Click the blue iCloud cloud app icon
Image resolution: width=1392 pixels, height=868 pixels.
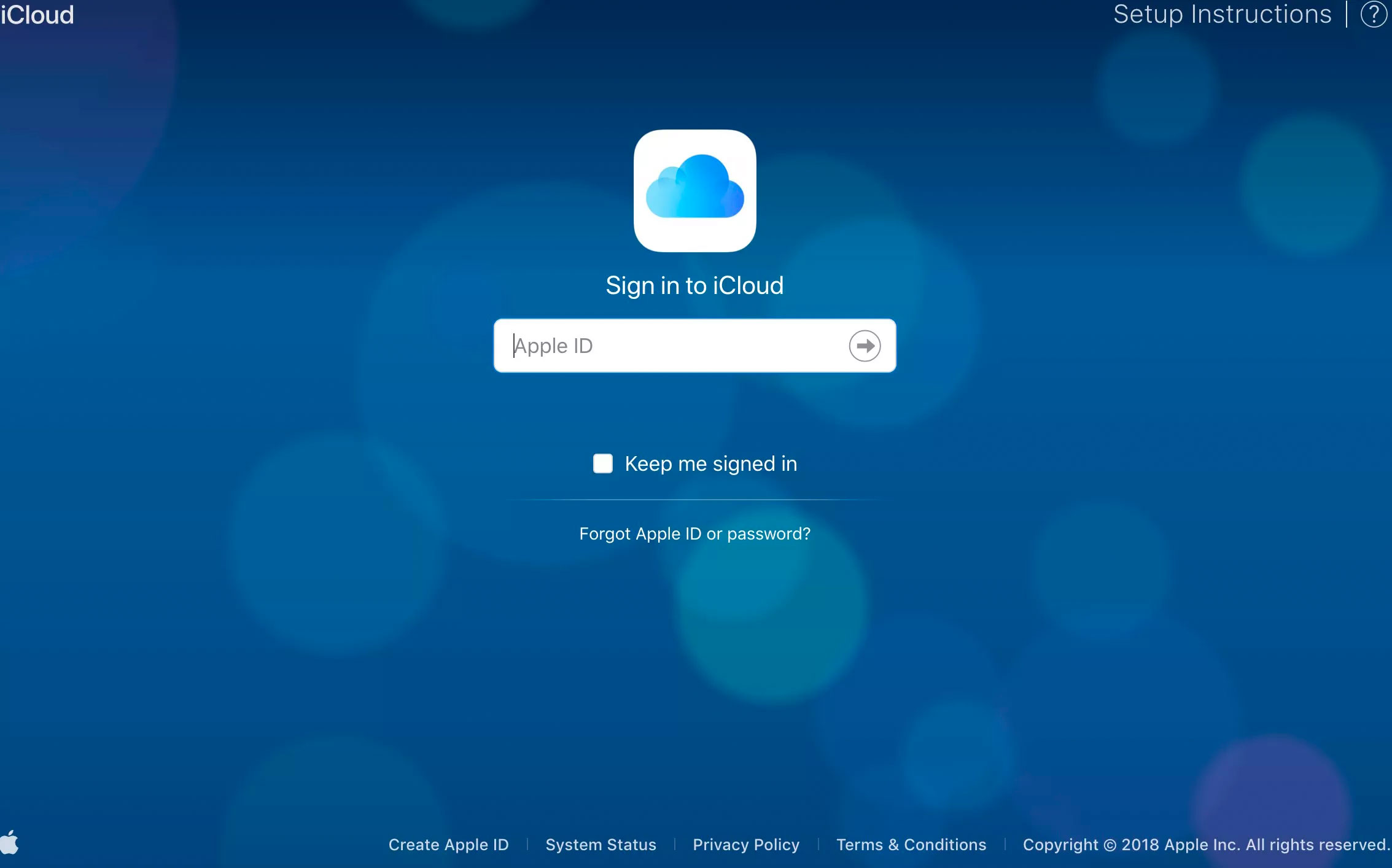(x=694, y=190)
